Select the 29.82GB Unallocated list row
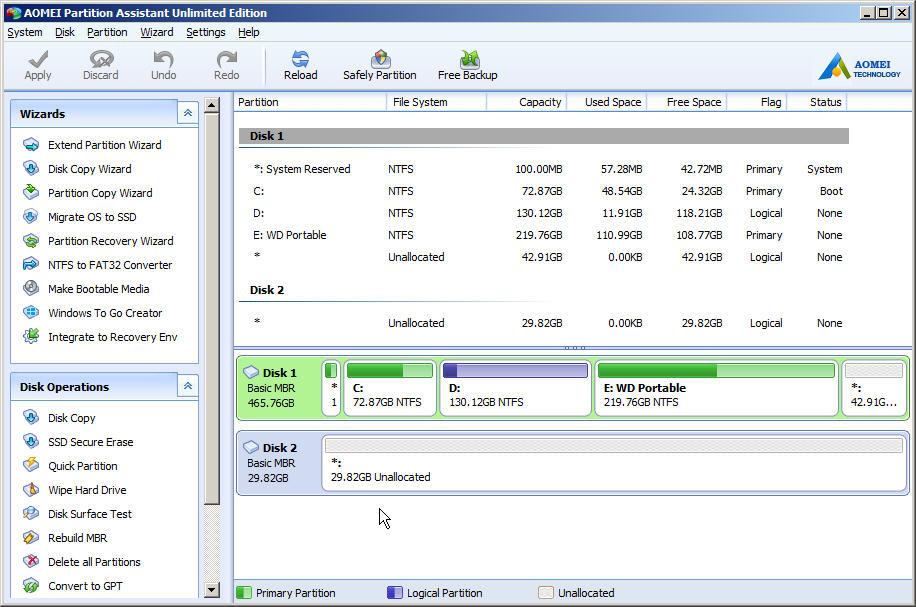 pyautogui.click(x=543, y=323)
